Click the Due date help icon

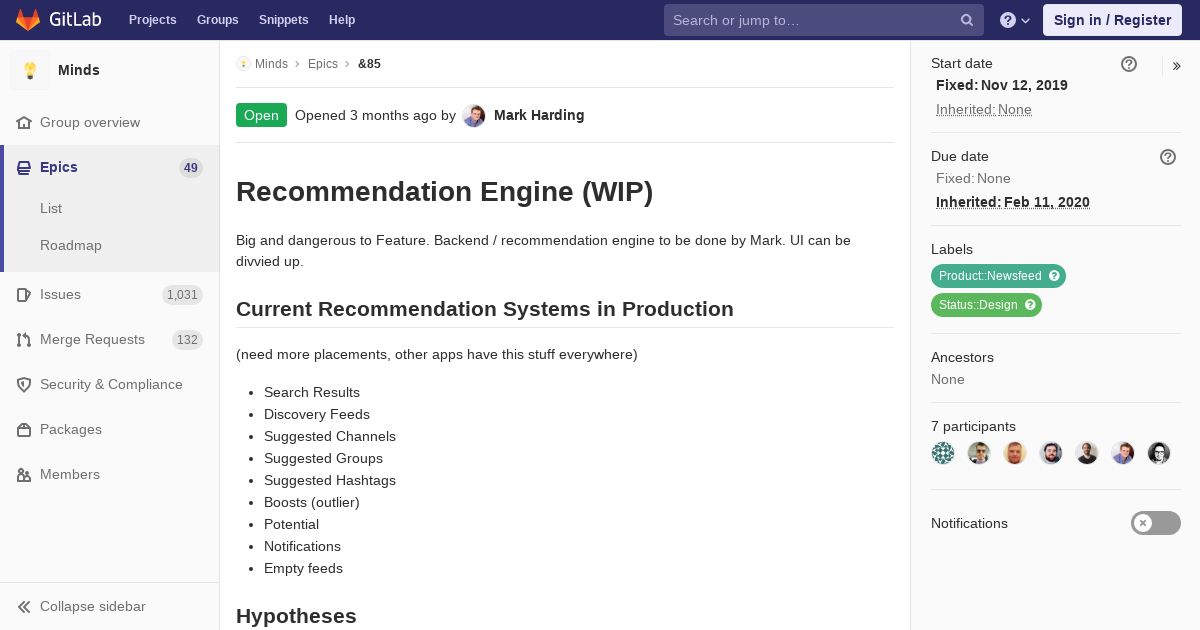1168,157
